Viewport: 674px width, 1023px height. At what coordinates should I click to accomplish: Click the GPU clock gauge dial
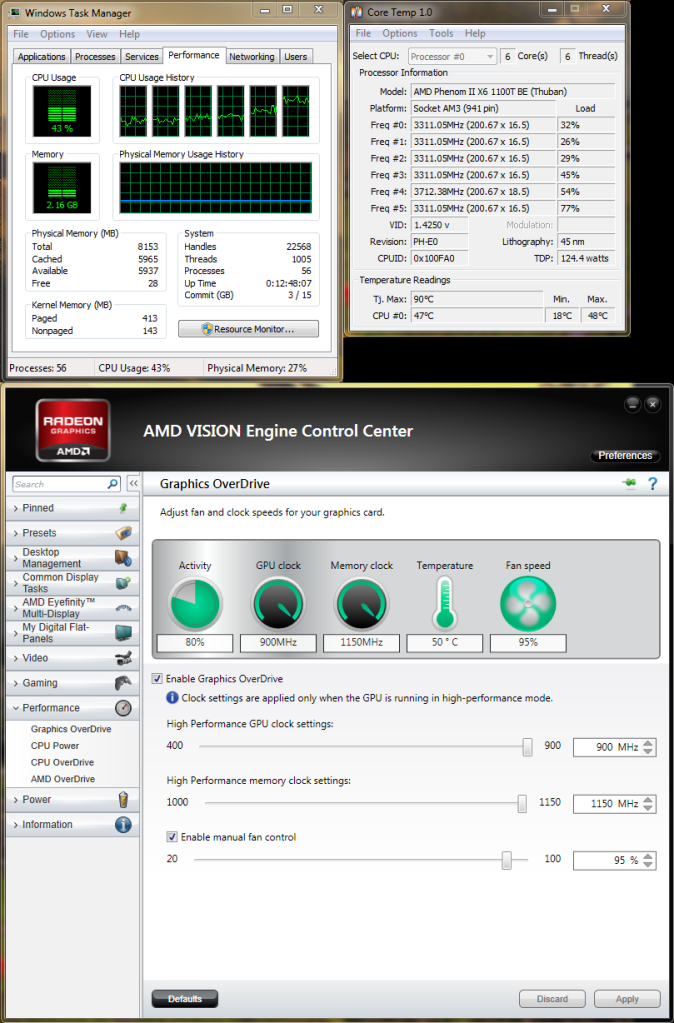pyautogui.click(x=278, y=603)
